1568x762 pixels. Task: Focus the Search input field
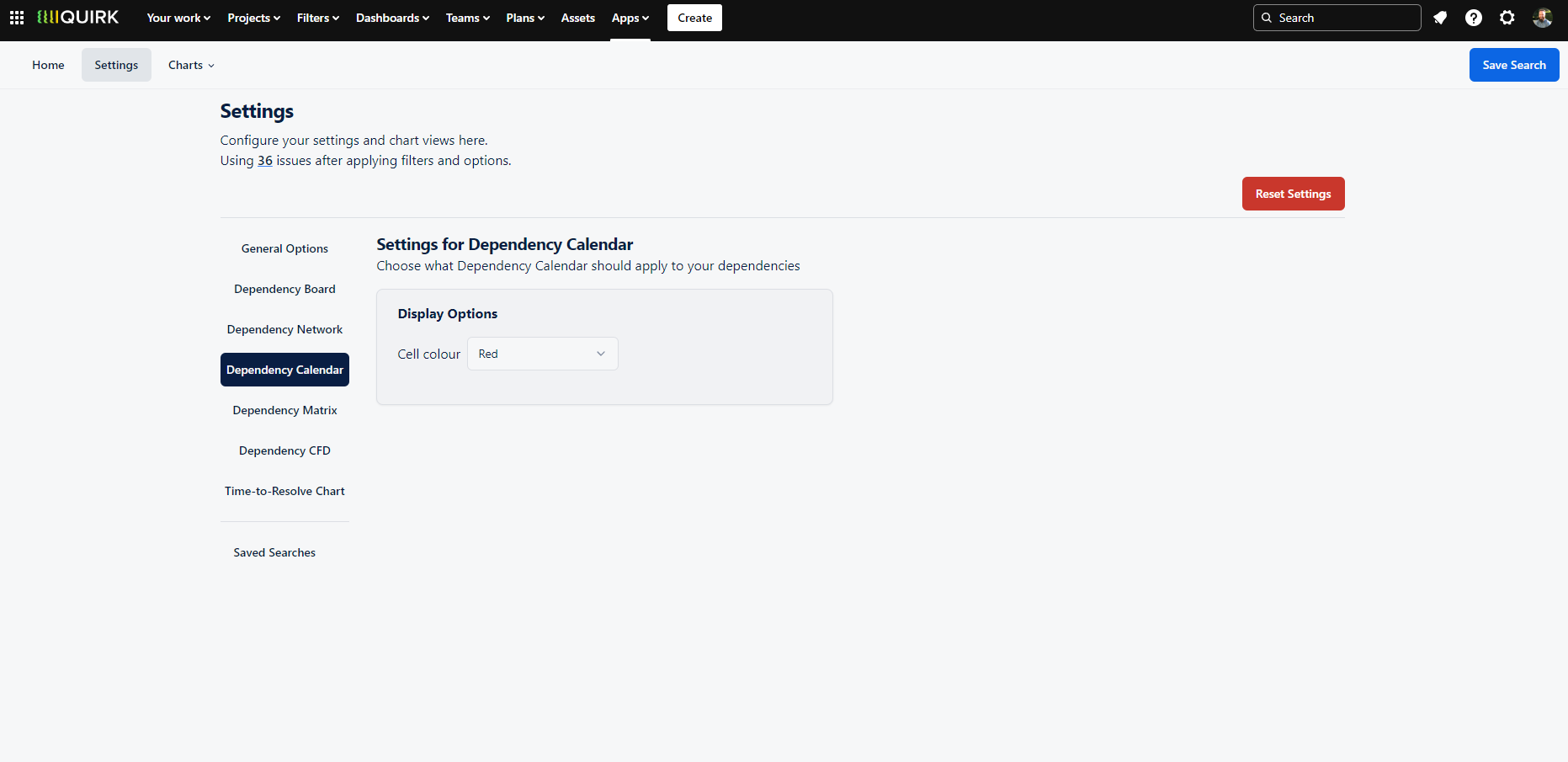[x=1337, y=18]
